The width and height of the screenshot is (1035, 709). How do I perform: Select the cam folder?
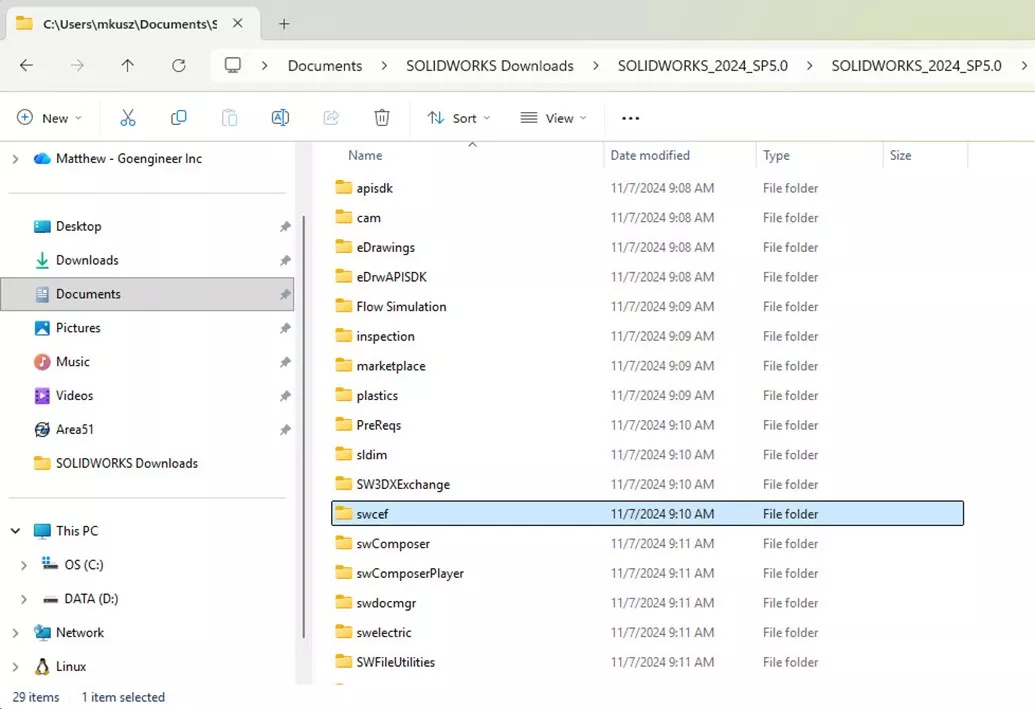click(x=647, y=218)
